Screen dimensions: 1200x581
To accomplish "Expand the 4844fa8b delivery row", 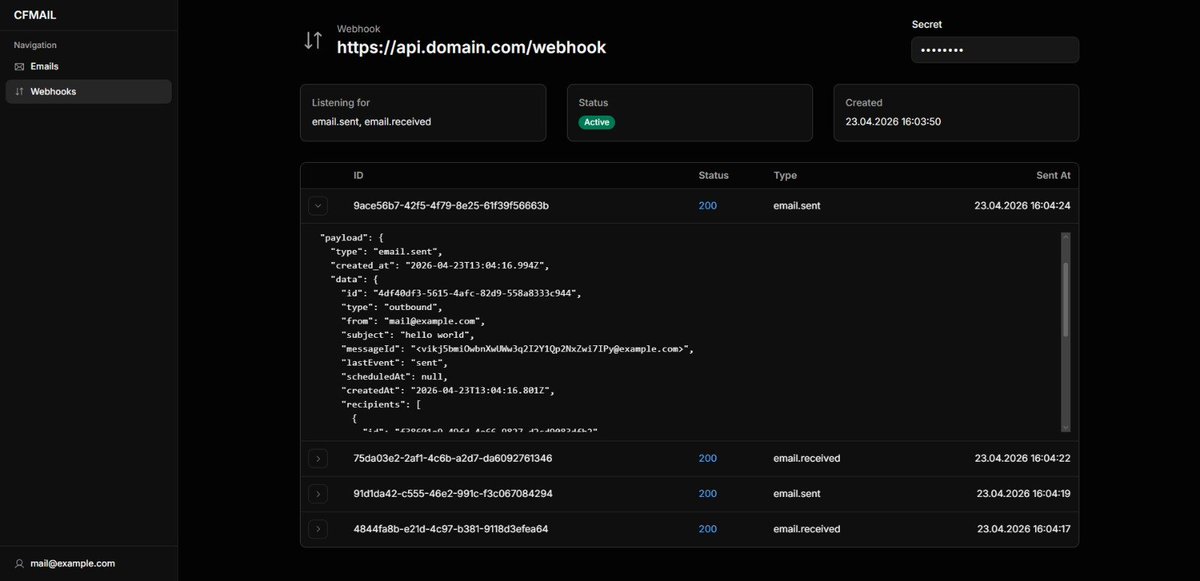I will point(317,528).
